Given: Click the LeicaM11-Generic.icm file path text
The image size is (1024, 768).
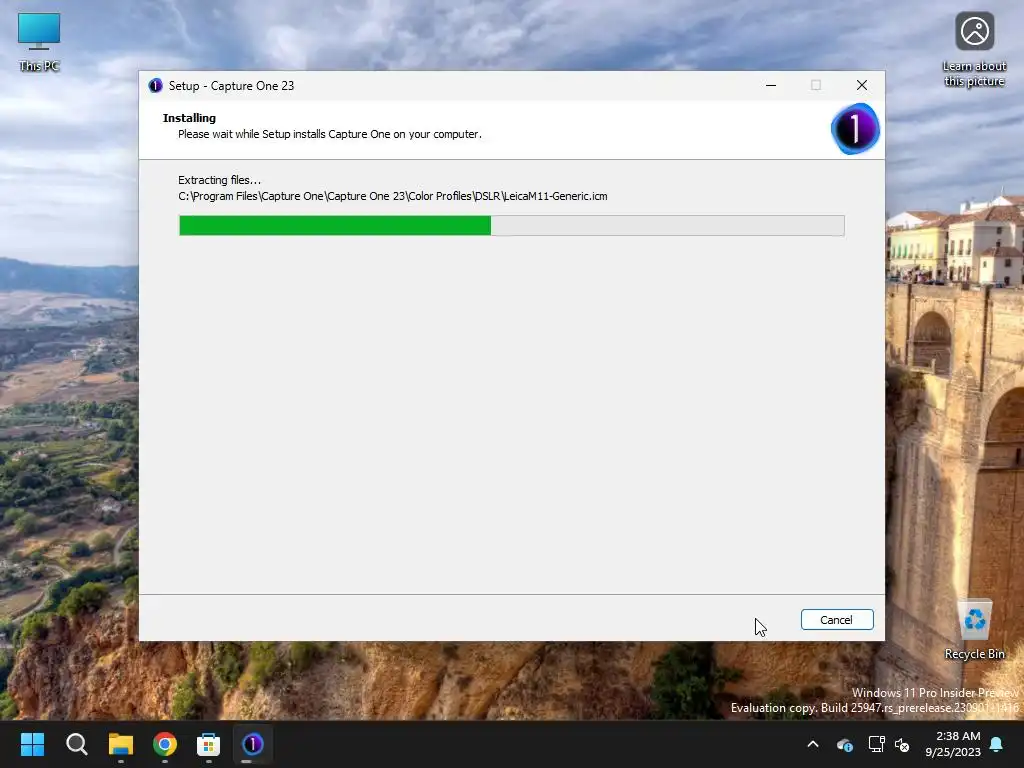Looking at the screenshot, I should click(392, 196).
